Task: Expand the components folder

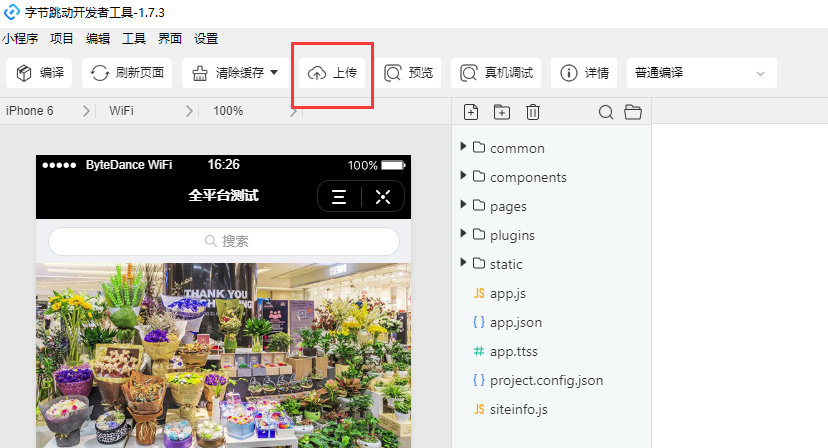Action: tap(463, 175)
